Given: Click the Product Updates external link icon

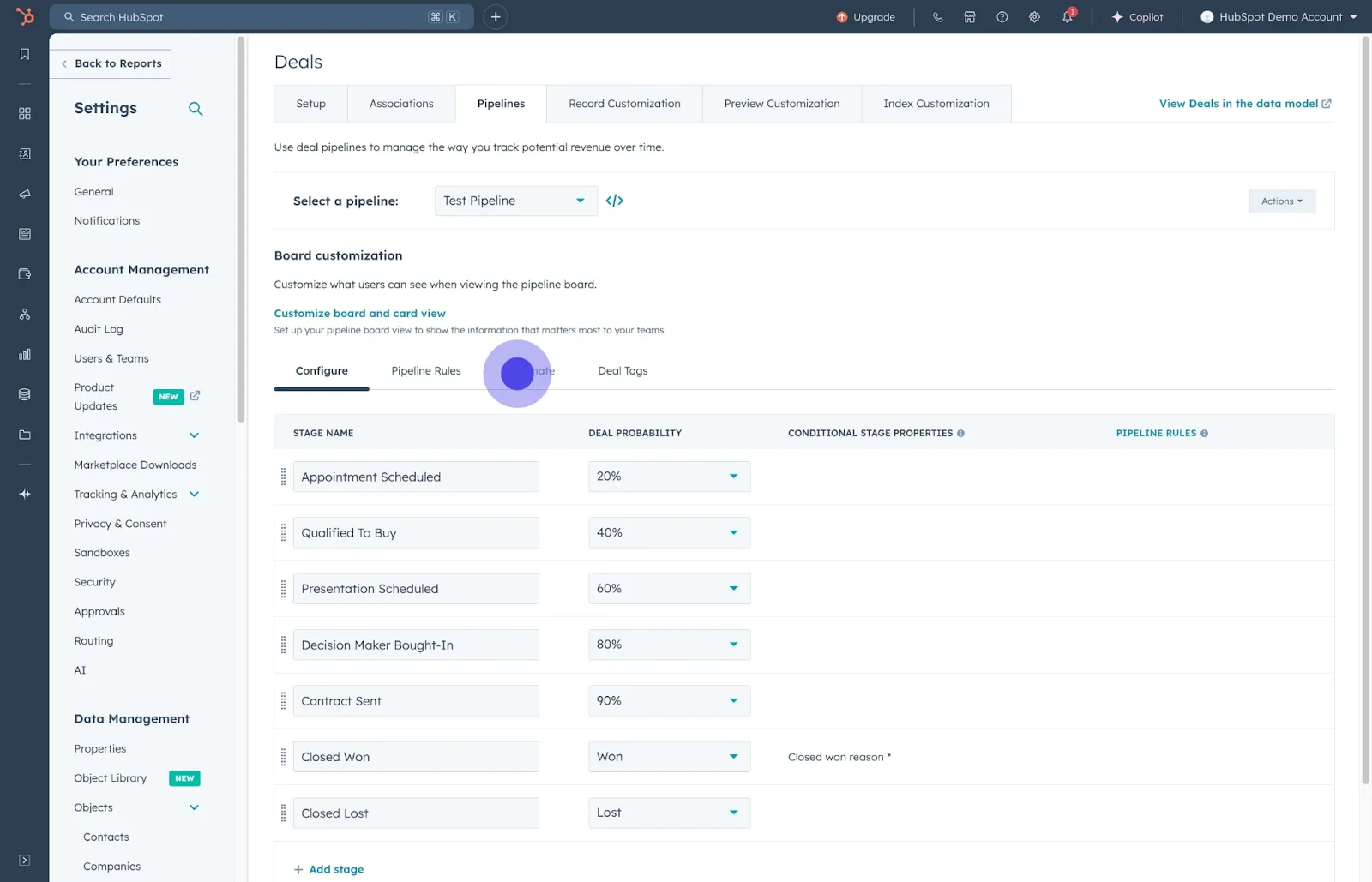Looking at the screenshot, I should tap(195, 396).
